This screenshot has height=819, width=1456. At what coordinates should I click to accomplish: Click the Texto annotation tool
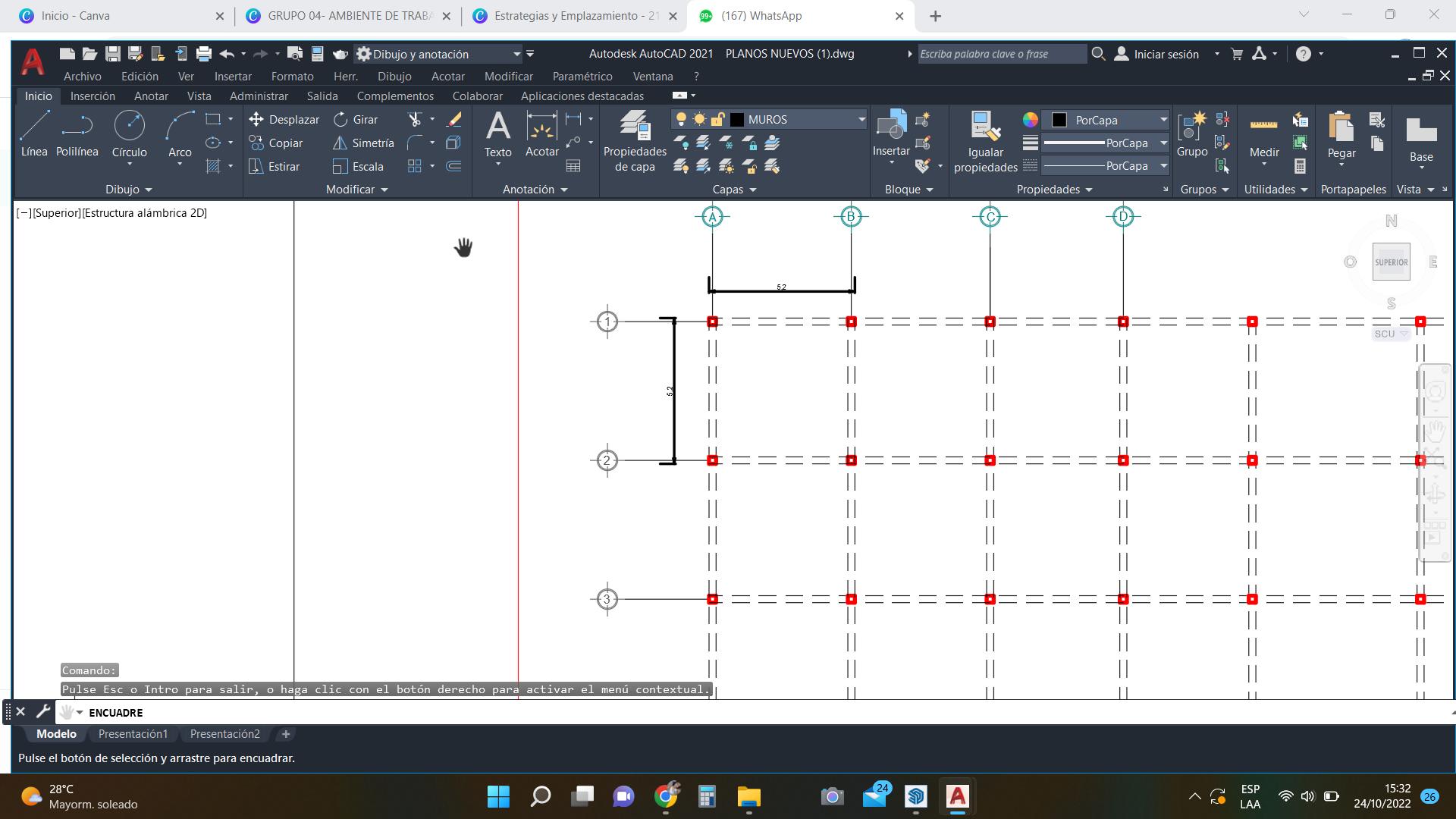[497, 133]
